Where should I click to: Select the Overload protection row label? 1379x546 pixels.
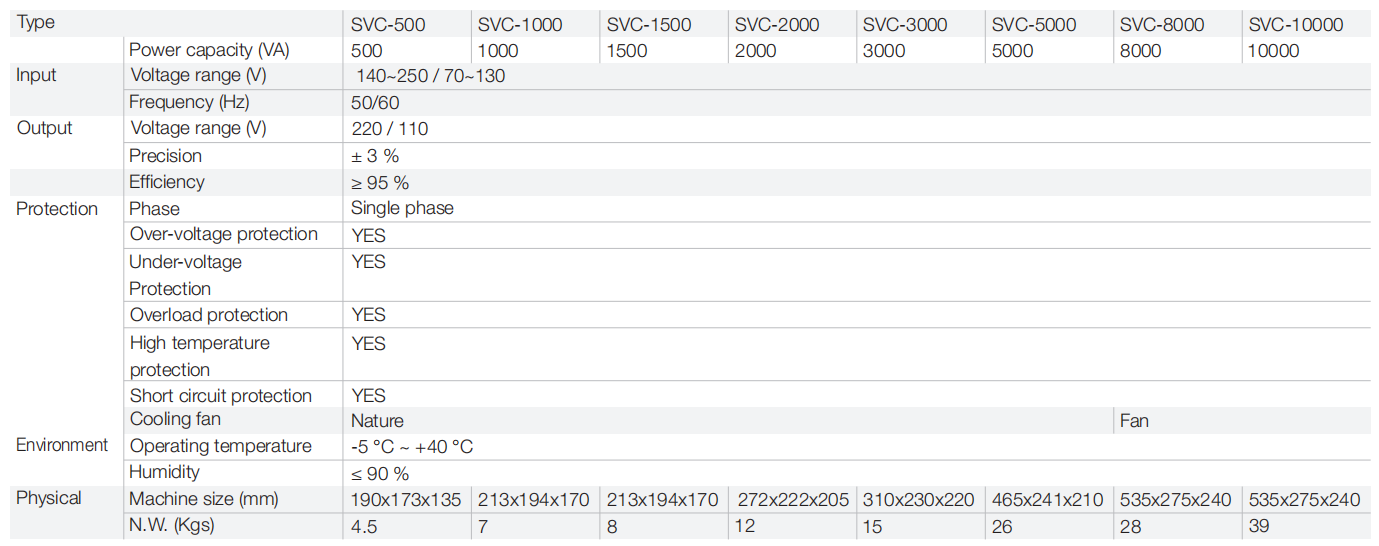coord(209,315)
